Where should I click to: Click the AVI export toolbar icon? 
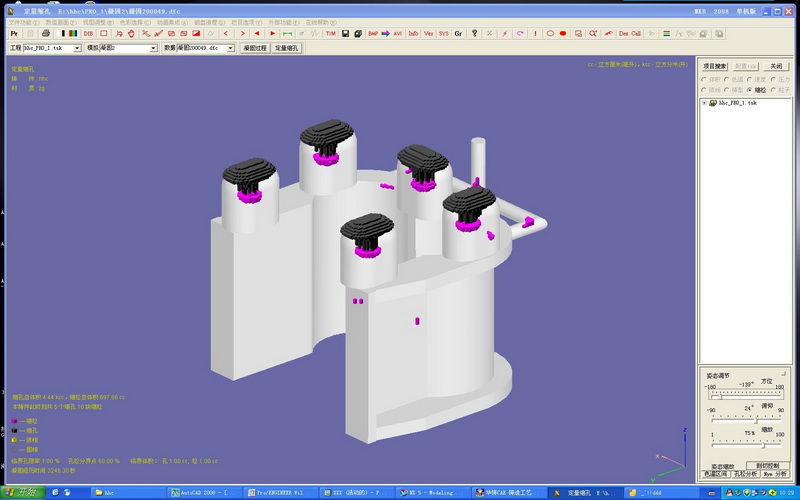click(x=397, y=33)
